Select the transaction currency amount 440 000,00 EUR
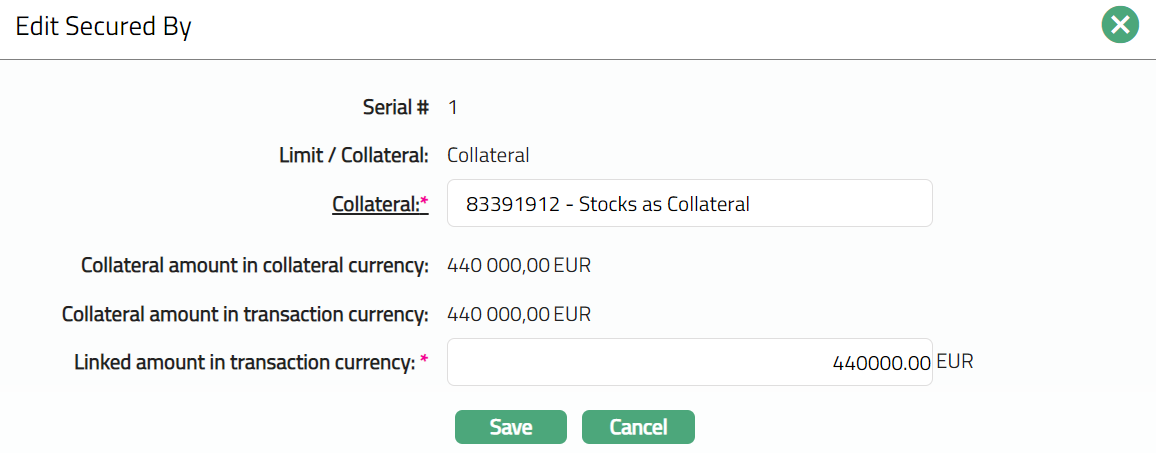The width and height of the screenshot is (1156, 453). (x=519, y=314)
